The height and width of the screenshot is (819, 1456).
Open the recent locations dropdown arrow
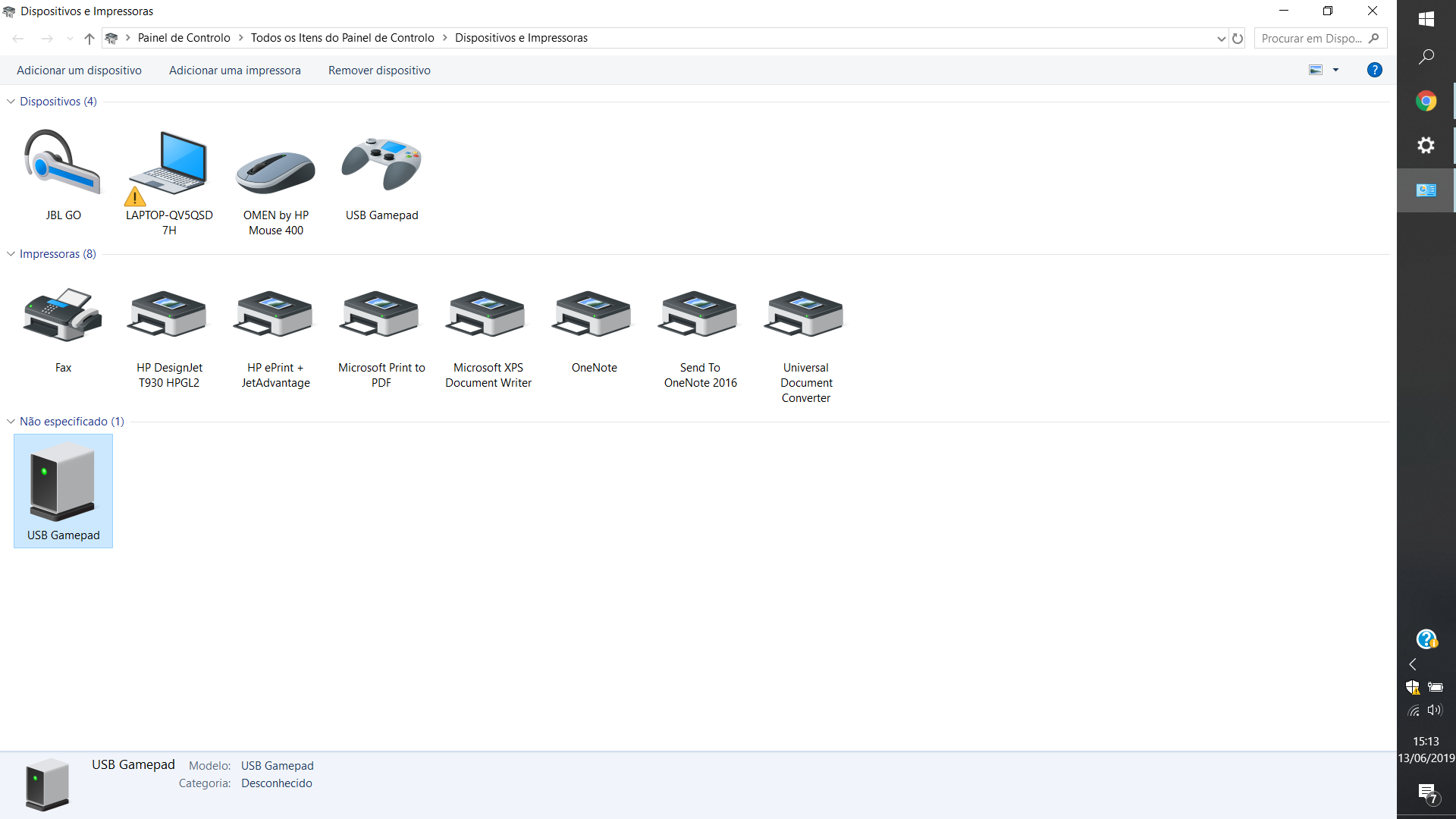70,39
